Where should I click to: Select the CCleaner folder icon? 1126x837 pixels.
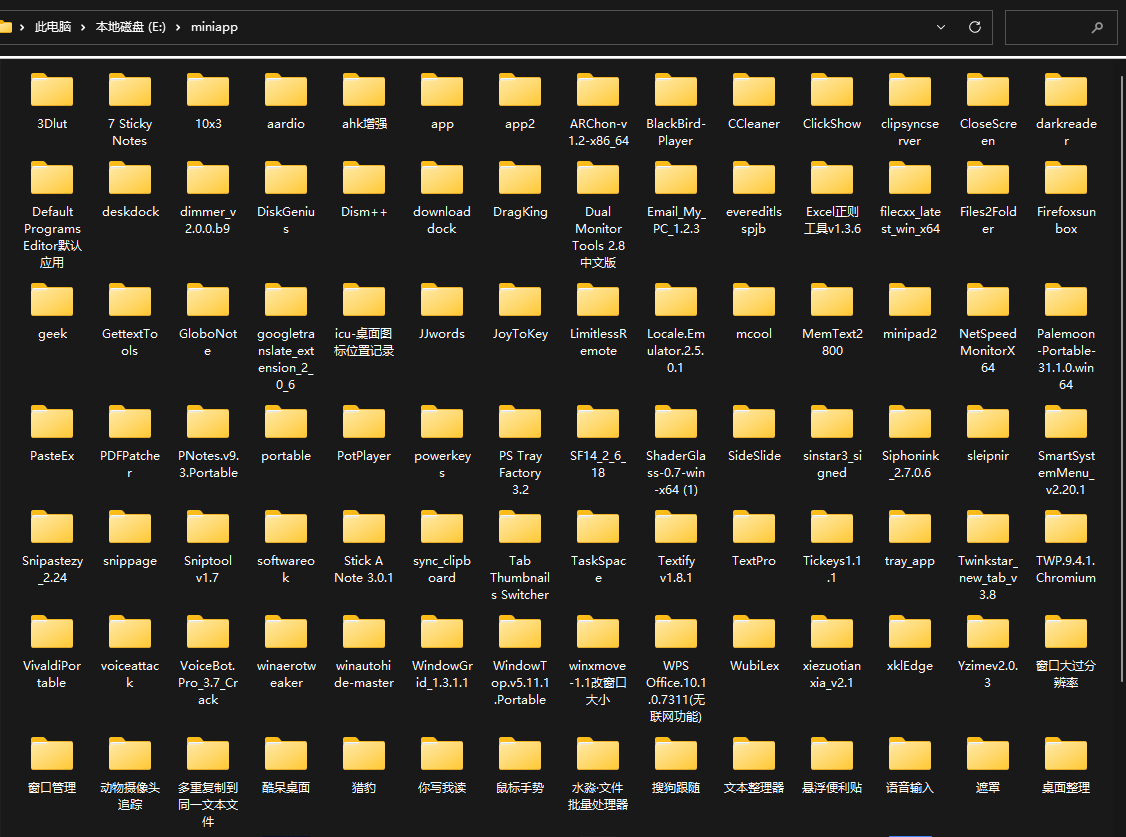[x=754, y=91]
